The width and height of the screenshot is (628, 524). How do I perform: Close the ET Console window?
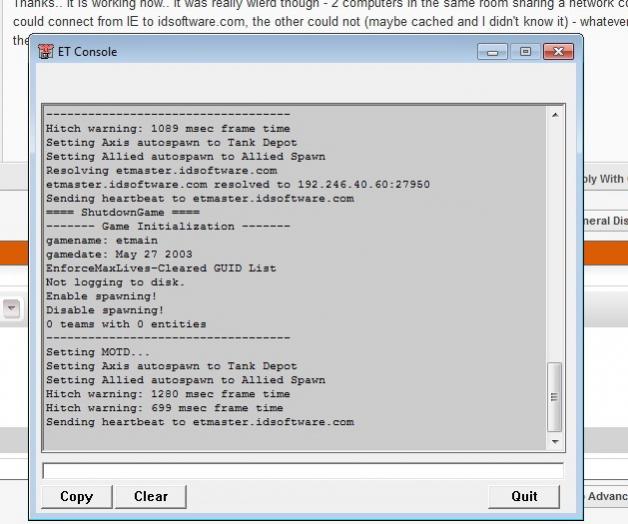point(556,51)
